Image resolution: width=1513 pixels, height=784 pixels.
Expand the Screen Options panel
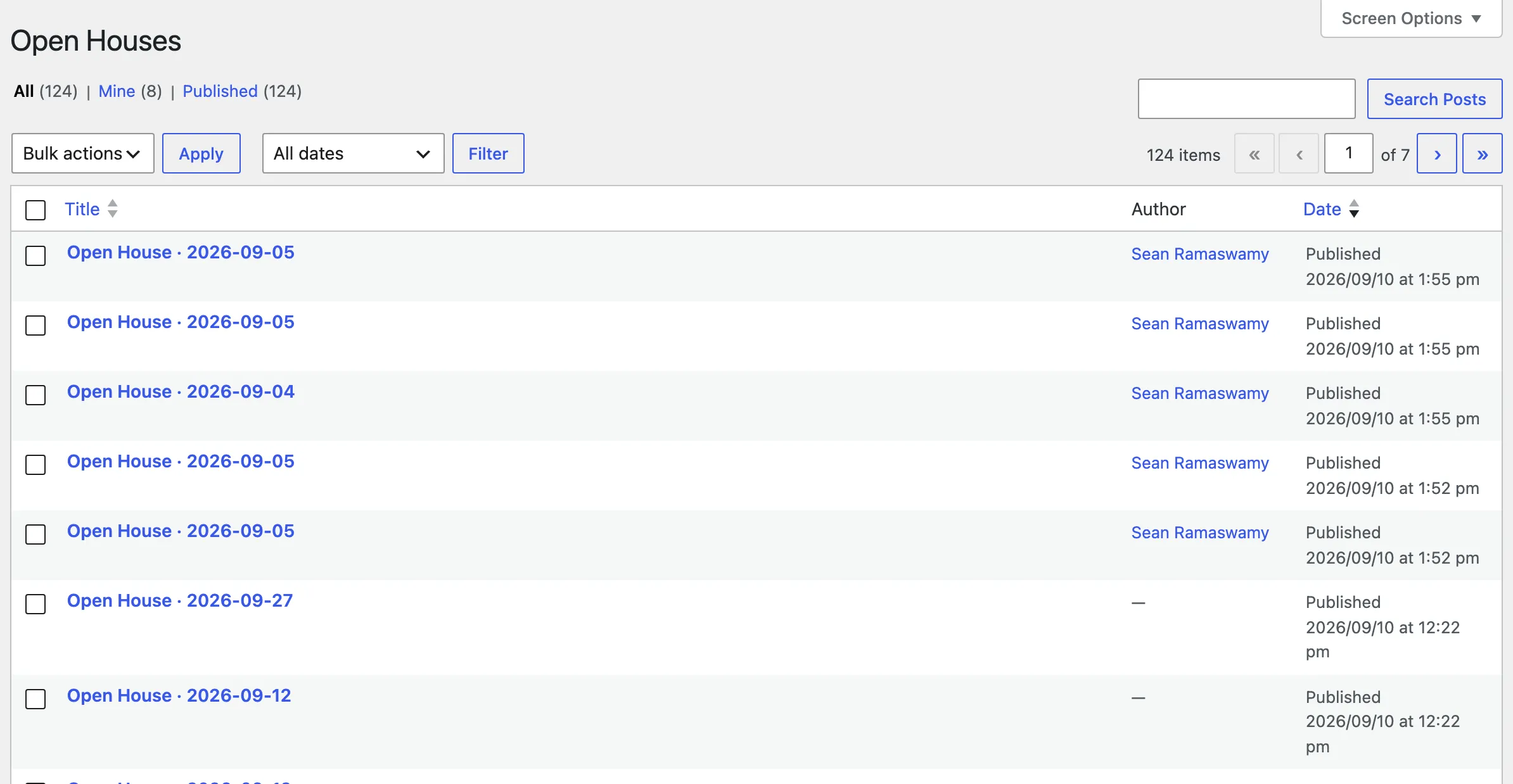pyautogui.click(x=1411, y=18)
